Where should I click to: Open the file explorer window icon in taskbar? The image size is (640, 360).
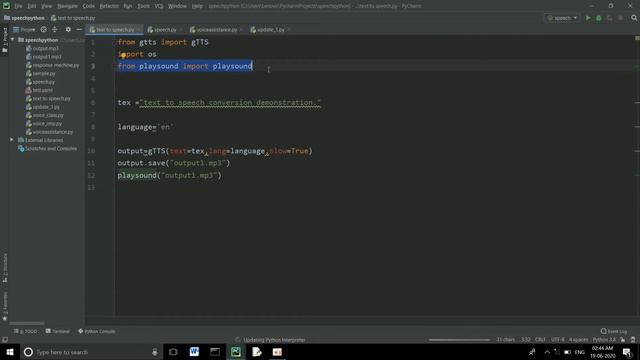215,352
